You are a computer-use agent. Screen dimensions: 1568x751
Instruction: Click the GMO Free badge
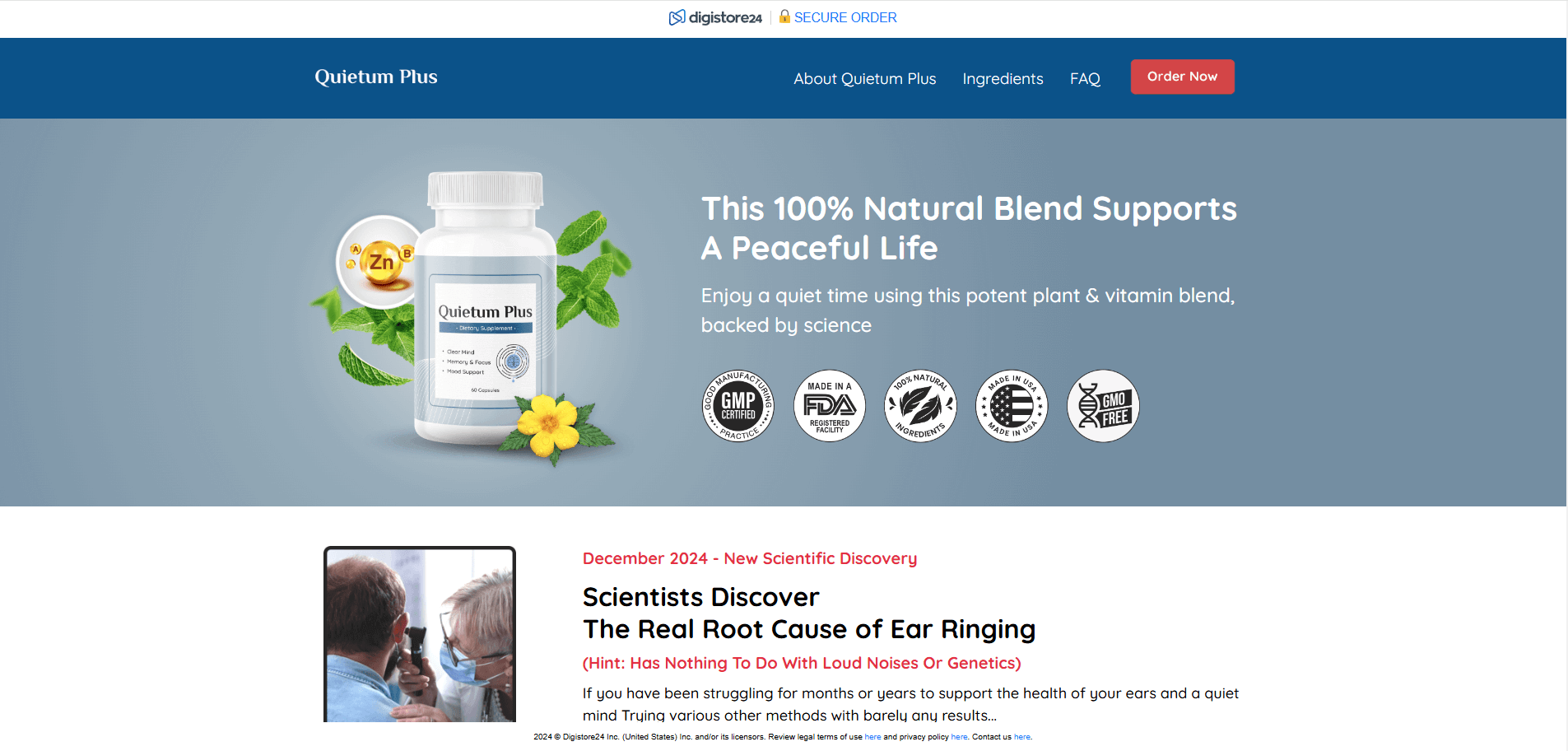pos(1103,405)
